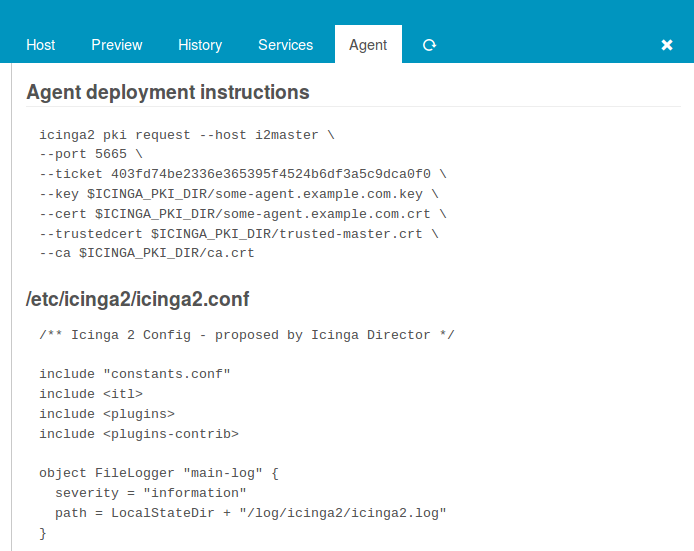
Task: Click the '--ca $ICINGA_PKI_DIR/ca.crt' line
Action: point(147,253)
